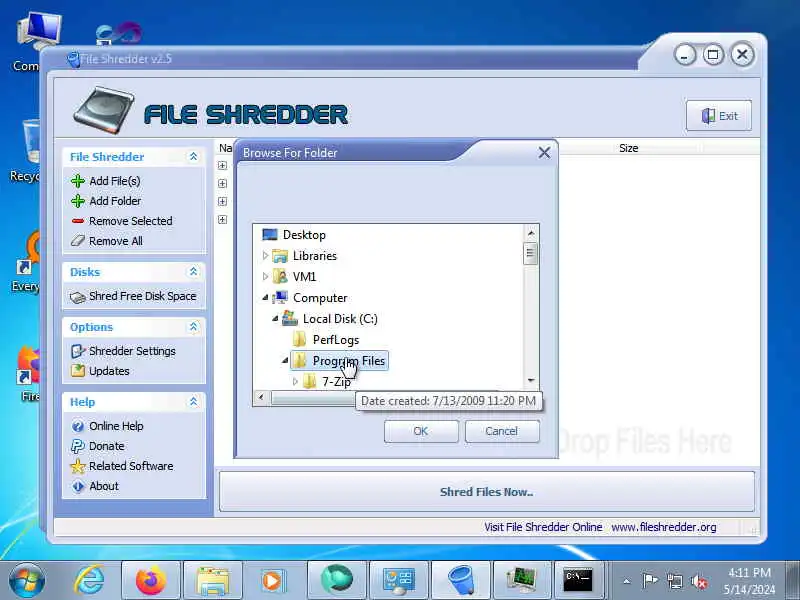Image resolution: width=800 pixels, height=600 pixels.
Task: Collapse the Disks panel chevron
Action: pos(193,272)
